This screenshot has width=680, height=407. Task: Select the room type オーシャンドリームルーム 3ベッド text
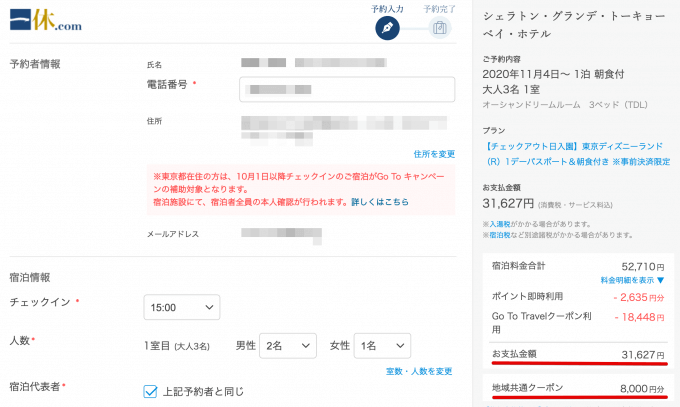[565, 105]
